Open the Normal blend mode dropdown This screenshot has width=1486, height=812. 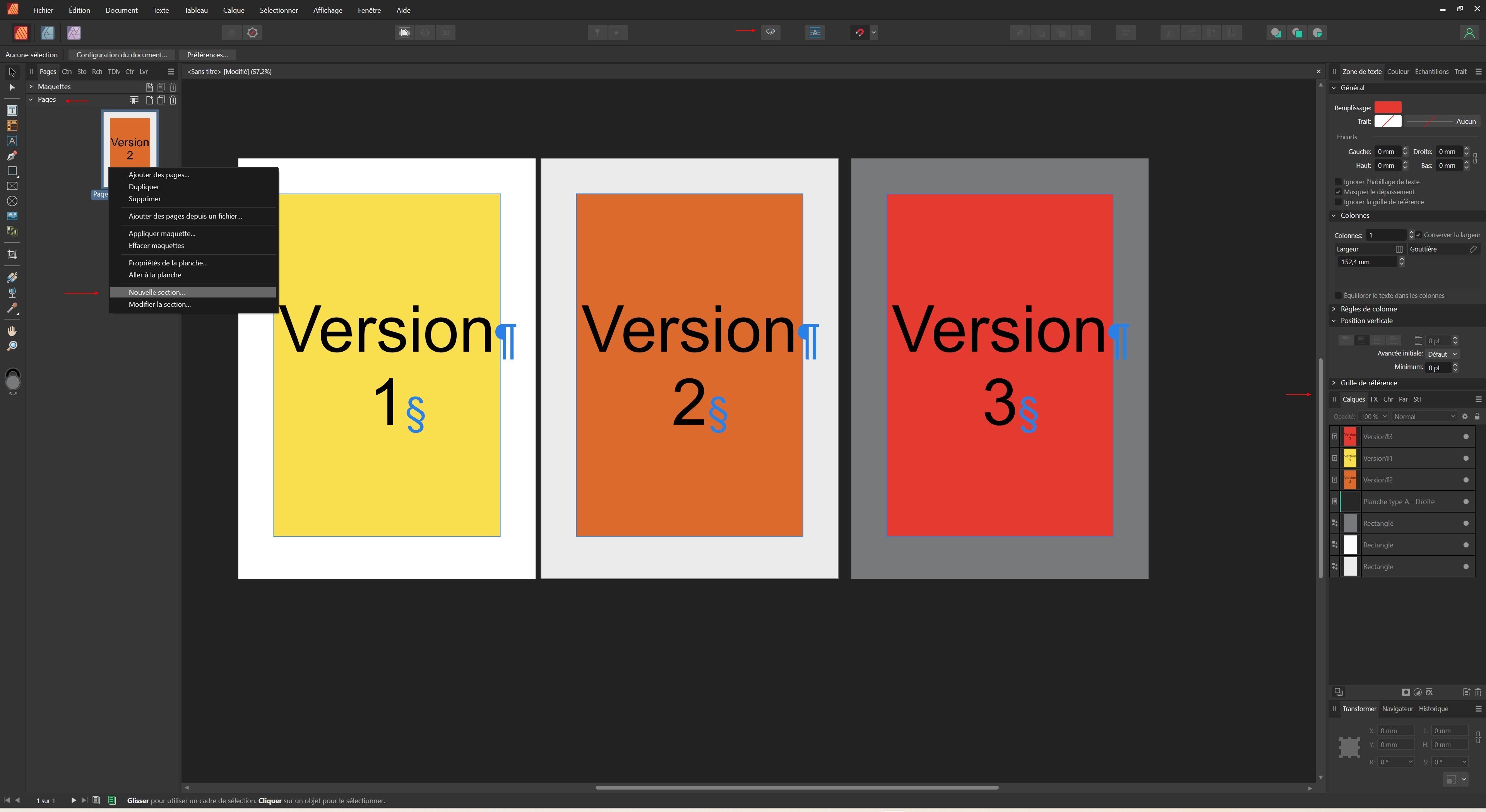(x=1424, y=416)
